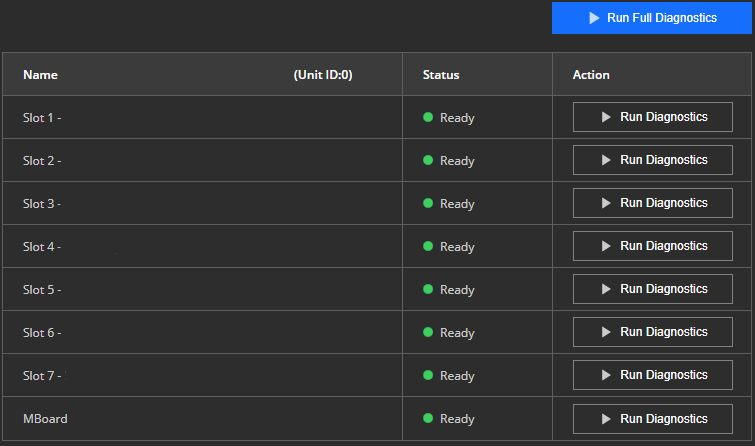Click the play triangle in Slot 6's button

(606, 332)
